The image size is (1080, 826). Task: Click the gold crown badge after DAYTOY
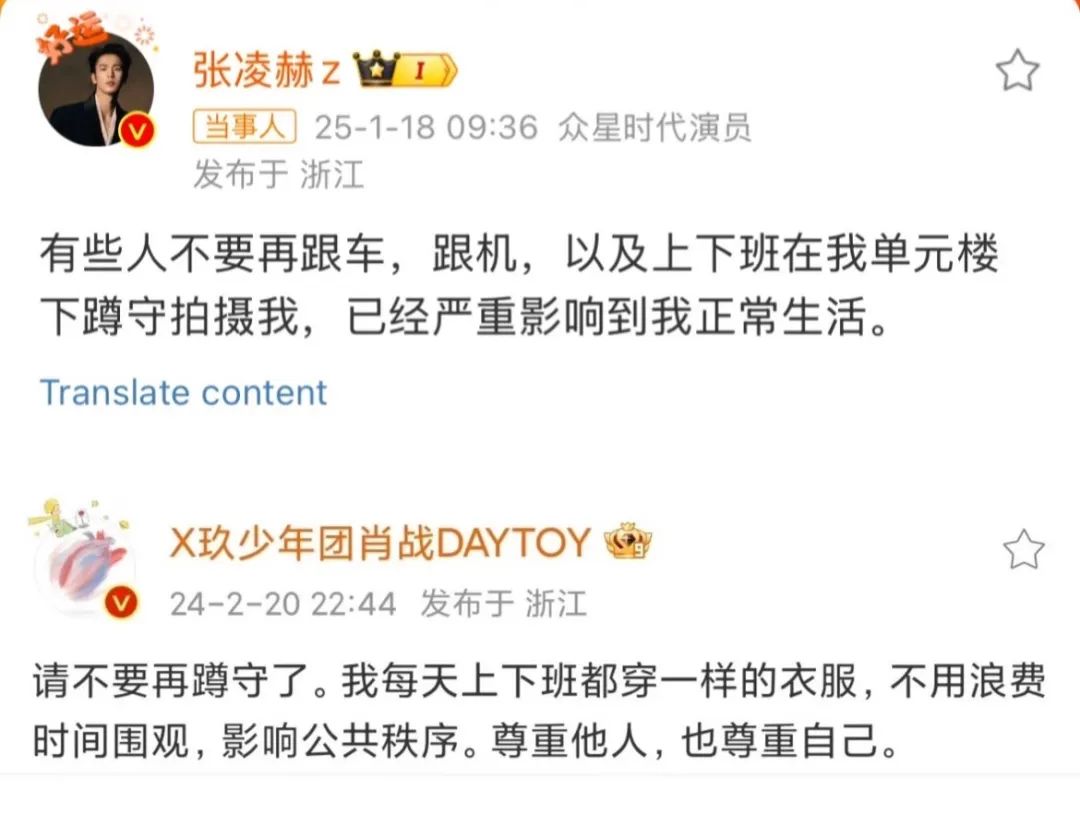[x=629, y=541]
